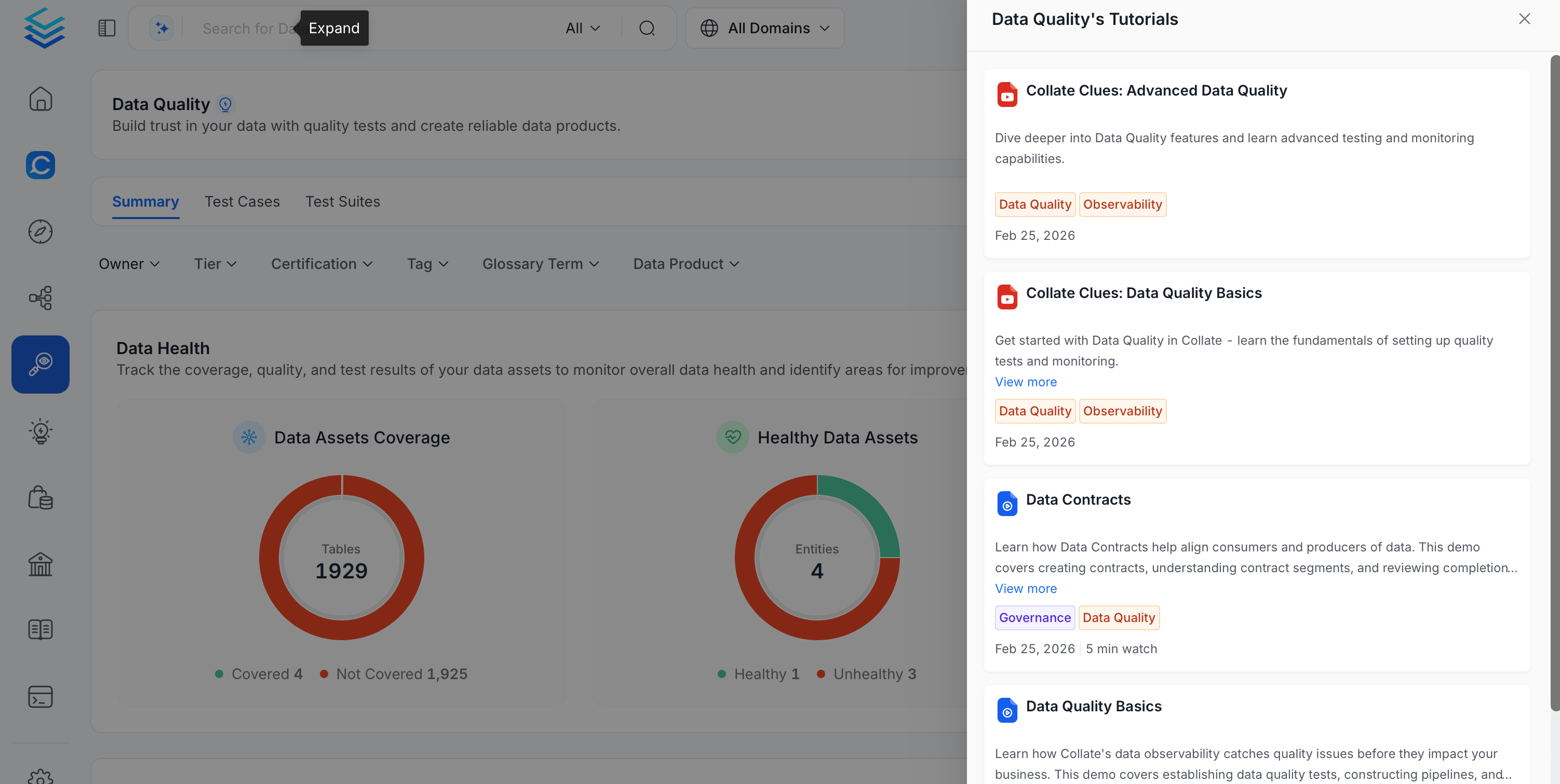Click Governance tag on Data Contracts card

click(x=1035, y=617)
